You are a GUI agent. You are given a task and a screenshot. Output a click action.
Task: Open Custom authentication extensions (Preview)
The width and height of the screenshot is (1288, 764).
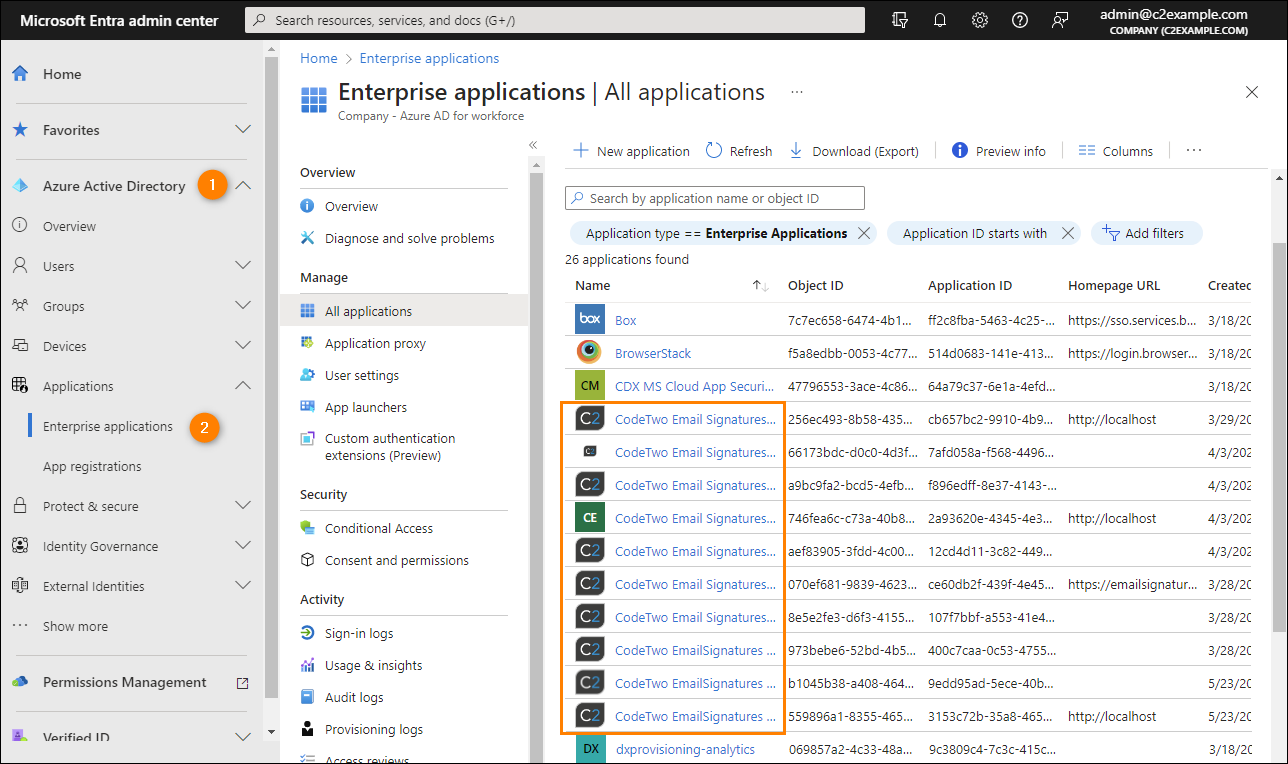(390, 447)
